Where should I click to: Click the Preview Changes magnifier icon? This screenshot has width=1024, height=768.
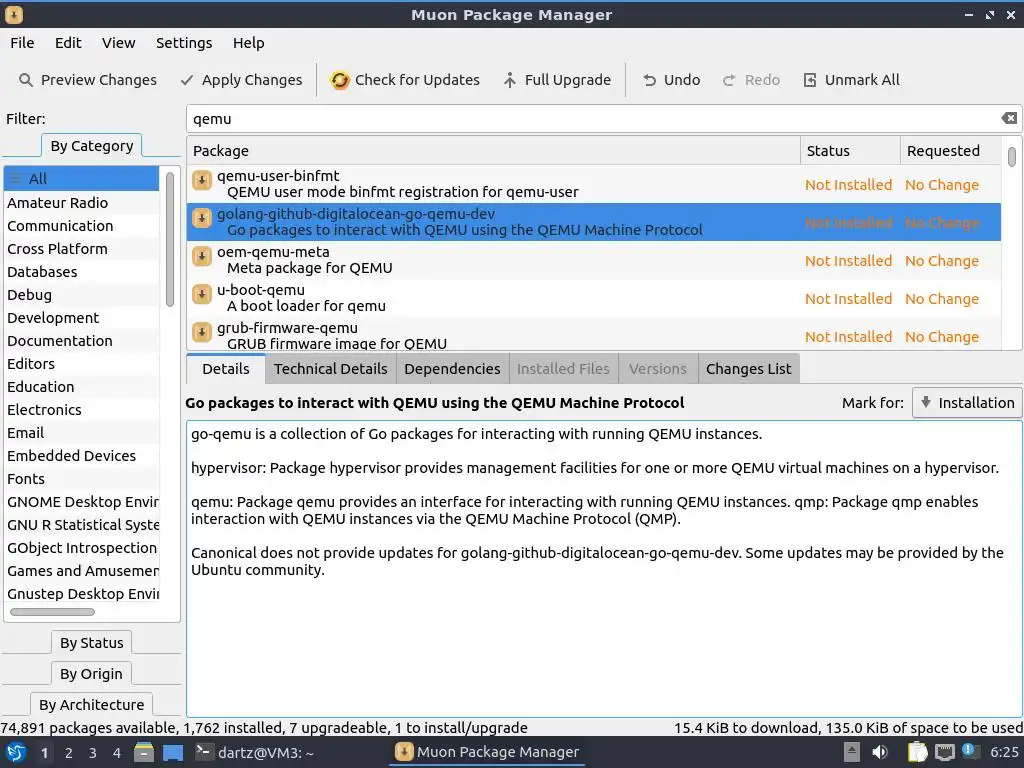click(25, 80)
